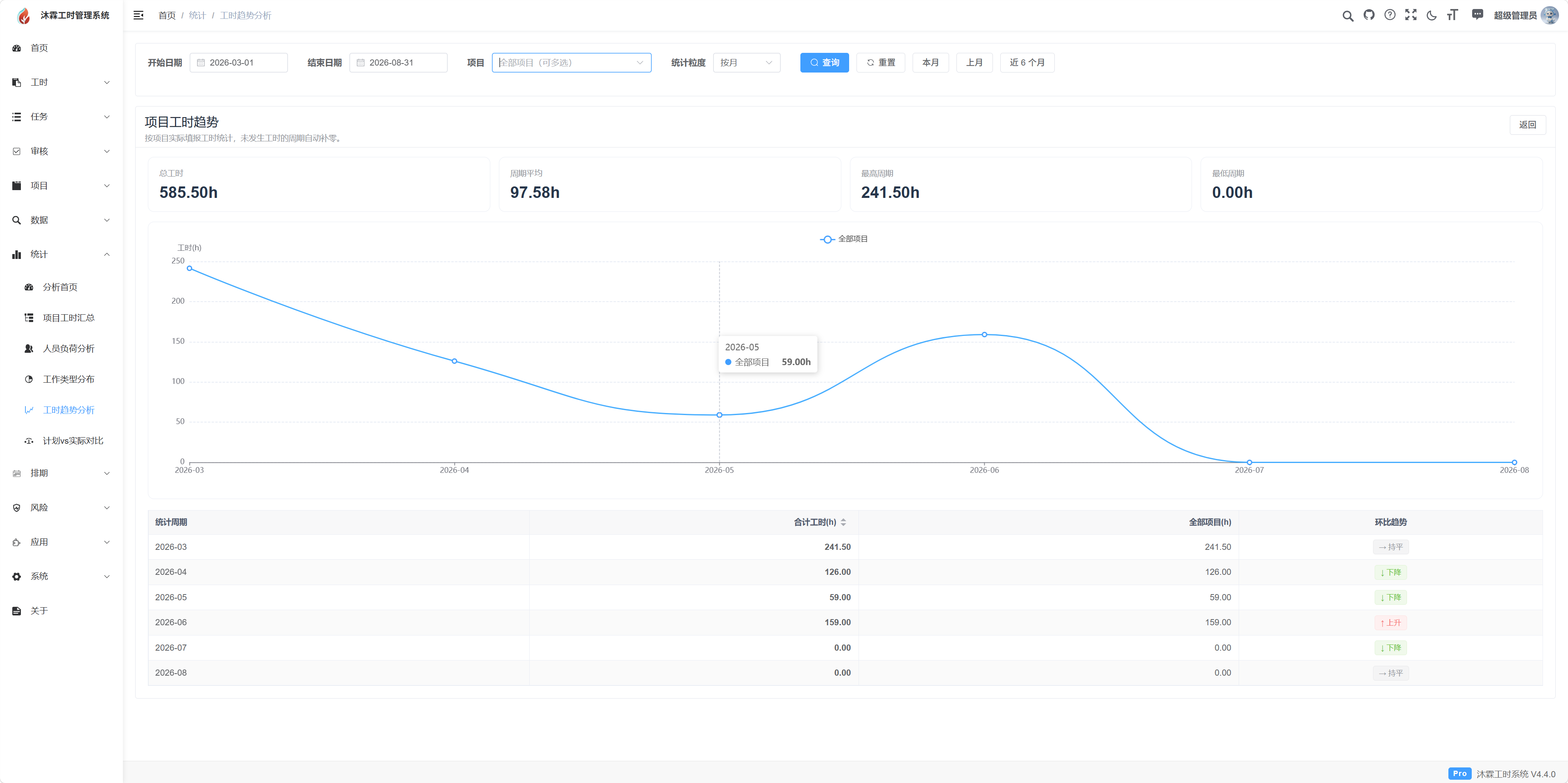Open 人员负荷分析 submenu item
This screenshot has height=783, width=1568.
(x=61, y=349)
